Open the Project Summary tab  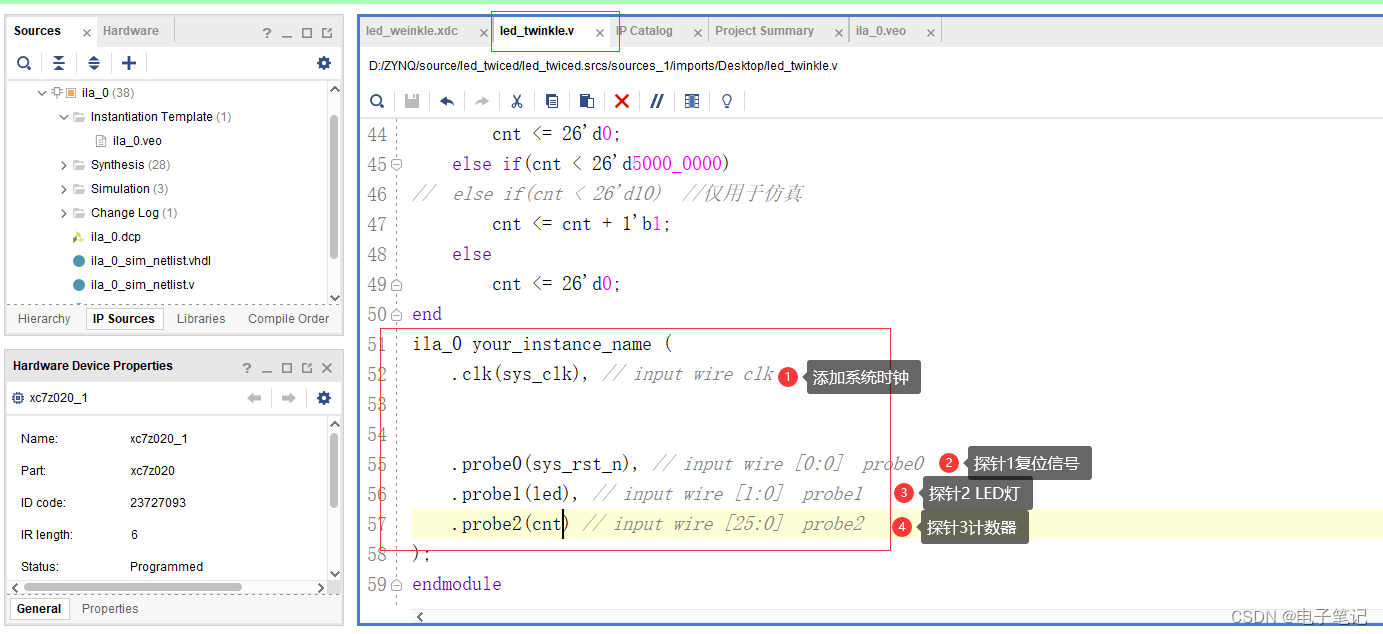(764, 31)
